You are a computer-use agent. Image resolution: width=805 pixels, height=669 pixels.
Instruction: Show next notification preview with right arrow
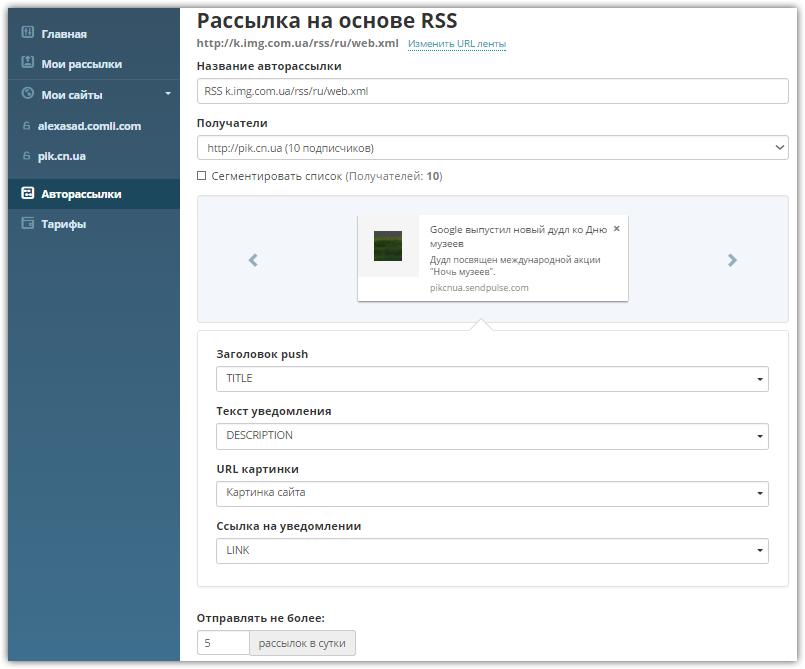click(733, 260)
